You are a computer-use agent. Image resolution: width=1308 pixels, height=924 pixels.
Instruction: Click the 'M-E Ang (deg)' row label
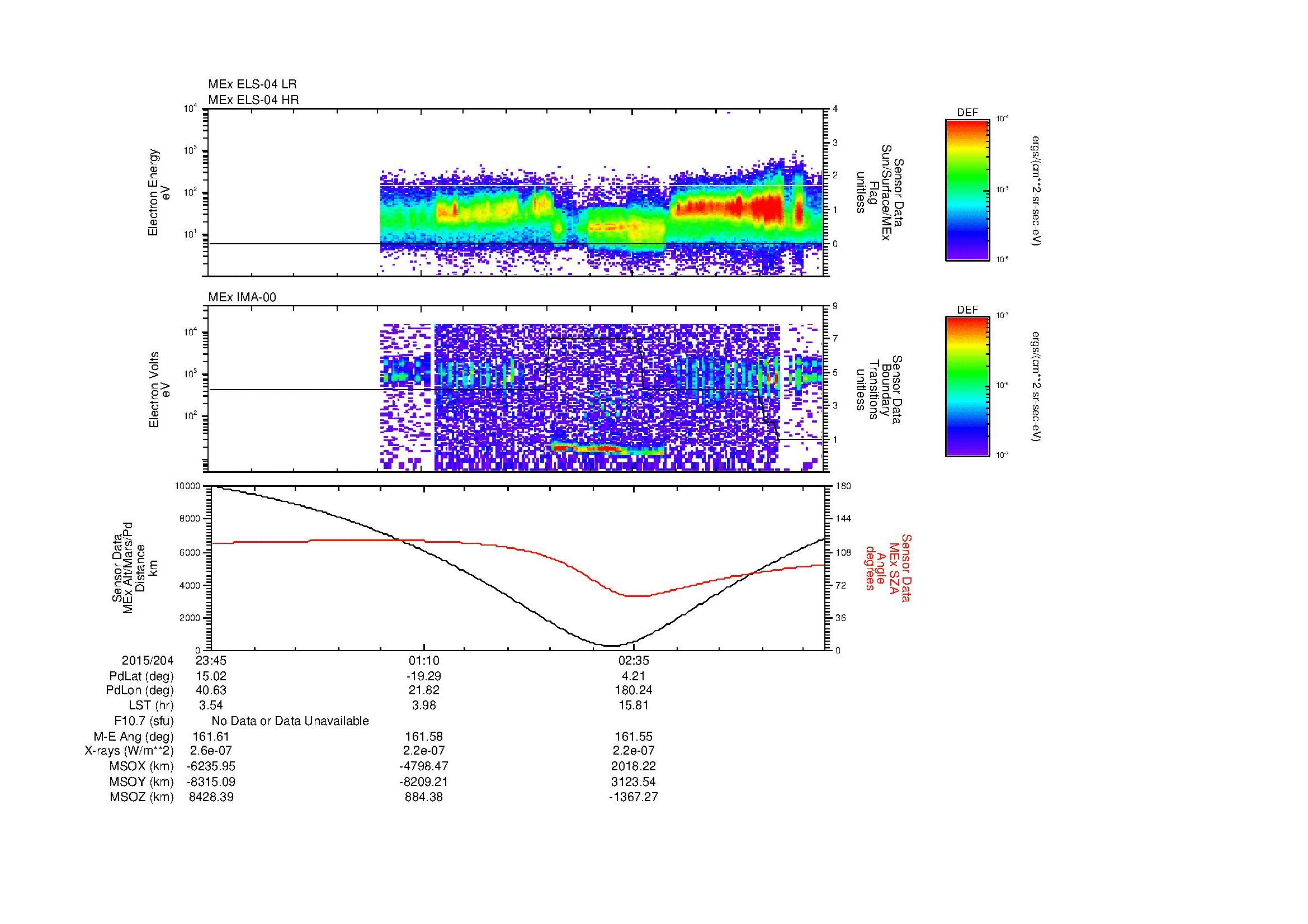pos(133,737)
